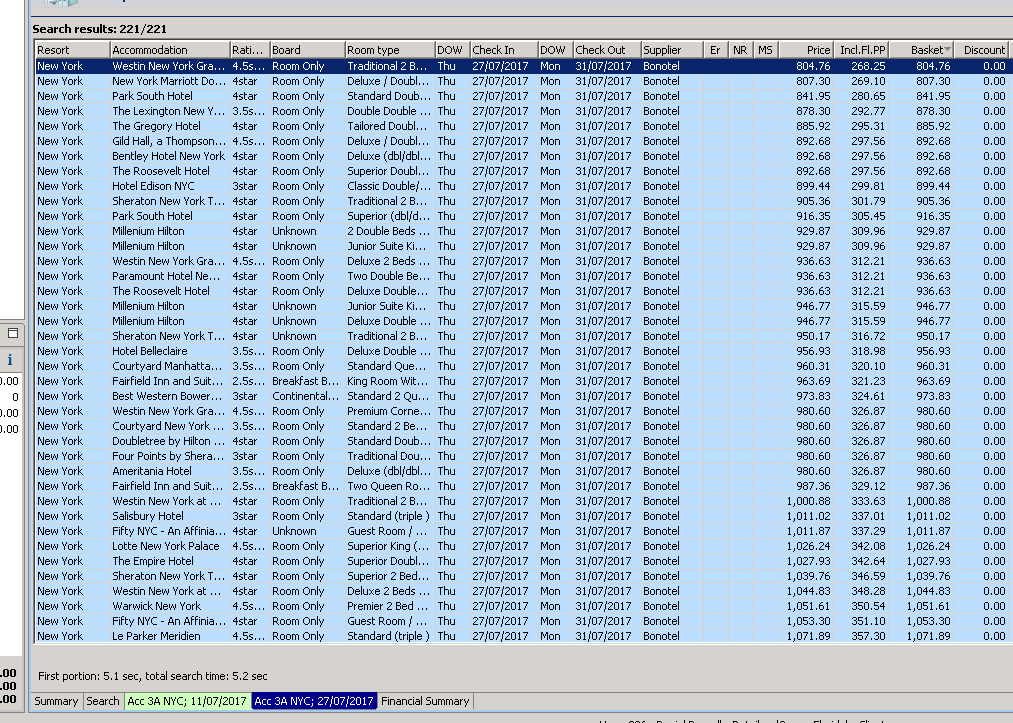Select Paramount Hotel Ne… row
Viewport: 1013px width, 723px height.
click(521, 276)
